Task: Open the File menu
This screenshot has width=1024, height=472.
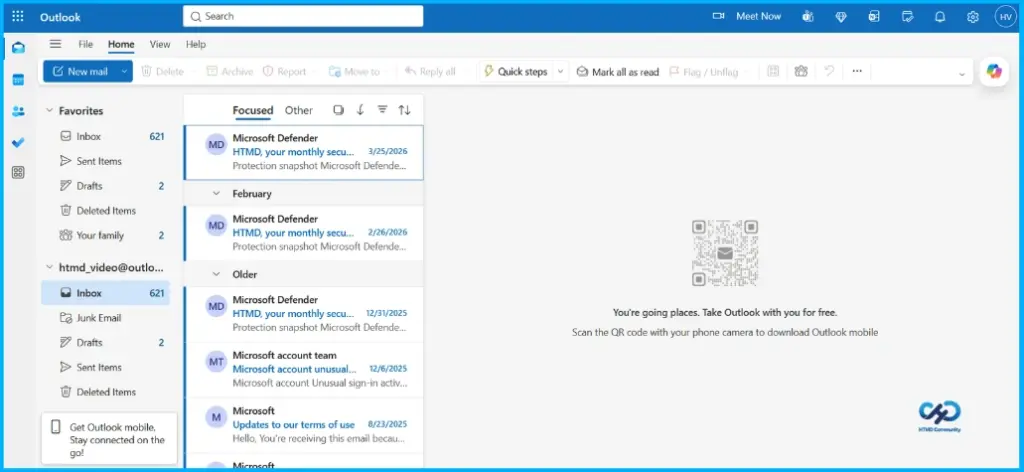Action: tap(86, 44)
